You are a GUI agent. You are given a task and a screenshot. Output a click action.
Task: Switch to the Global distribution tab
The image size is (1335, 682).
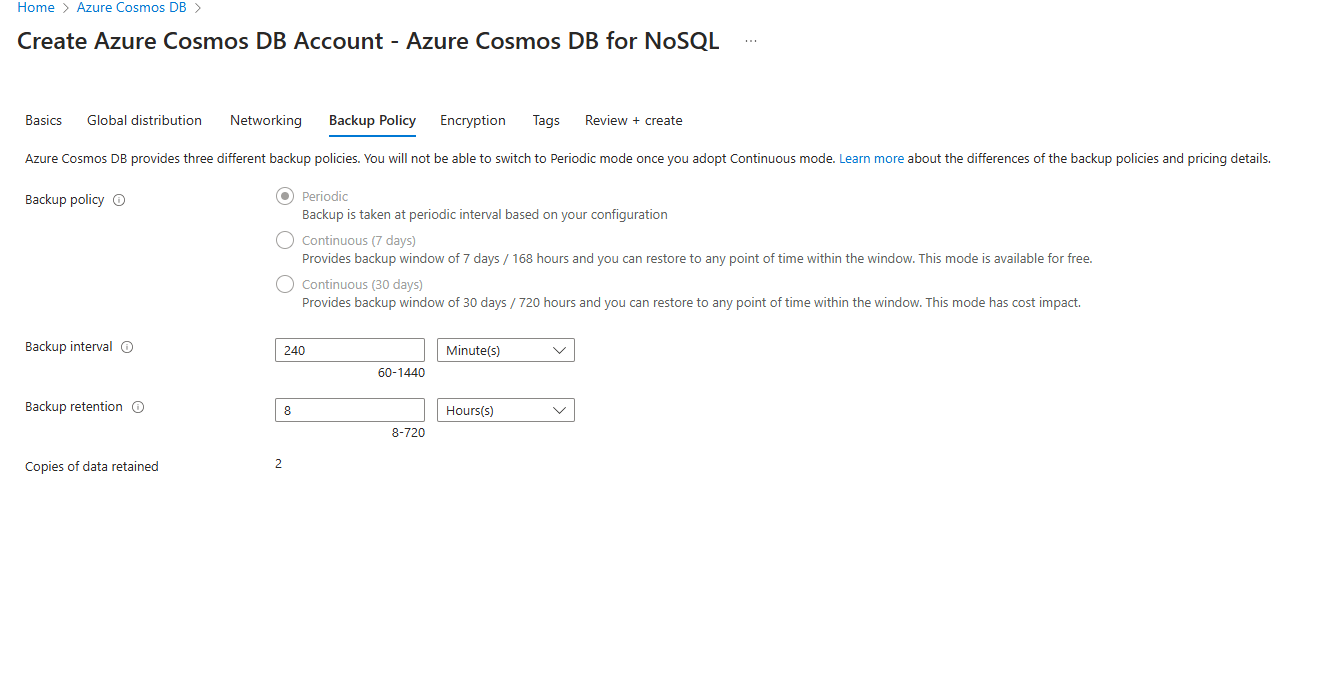click(144, 120)
